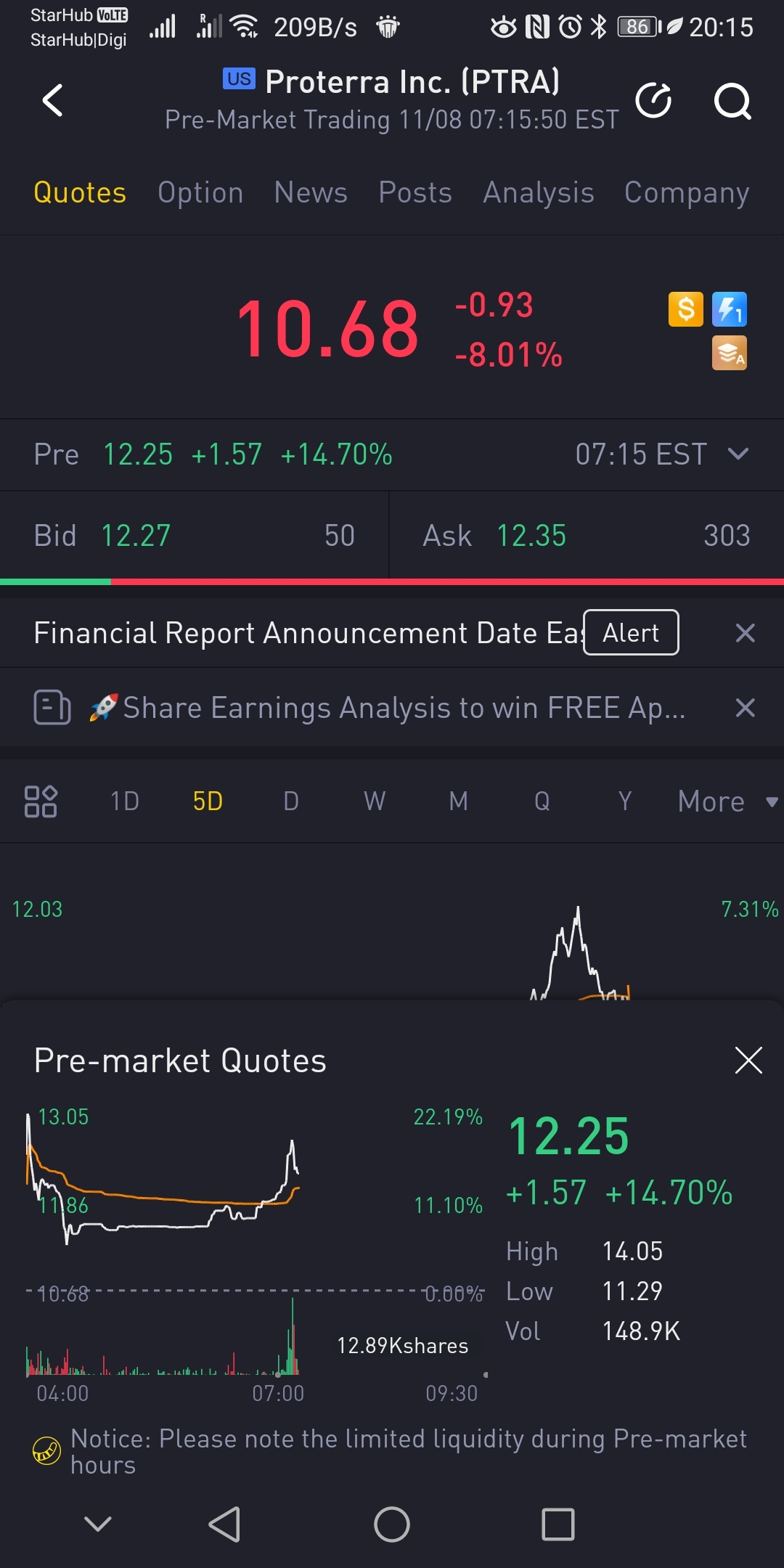784x1568 pixels.
Task: Tap the refresh quote icon
Action: coord(653,100)
